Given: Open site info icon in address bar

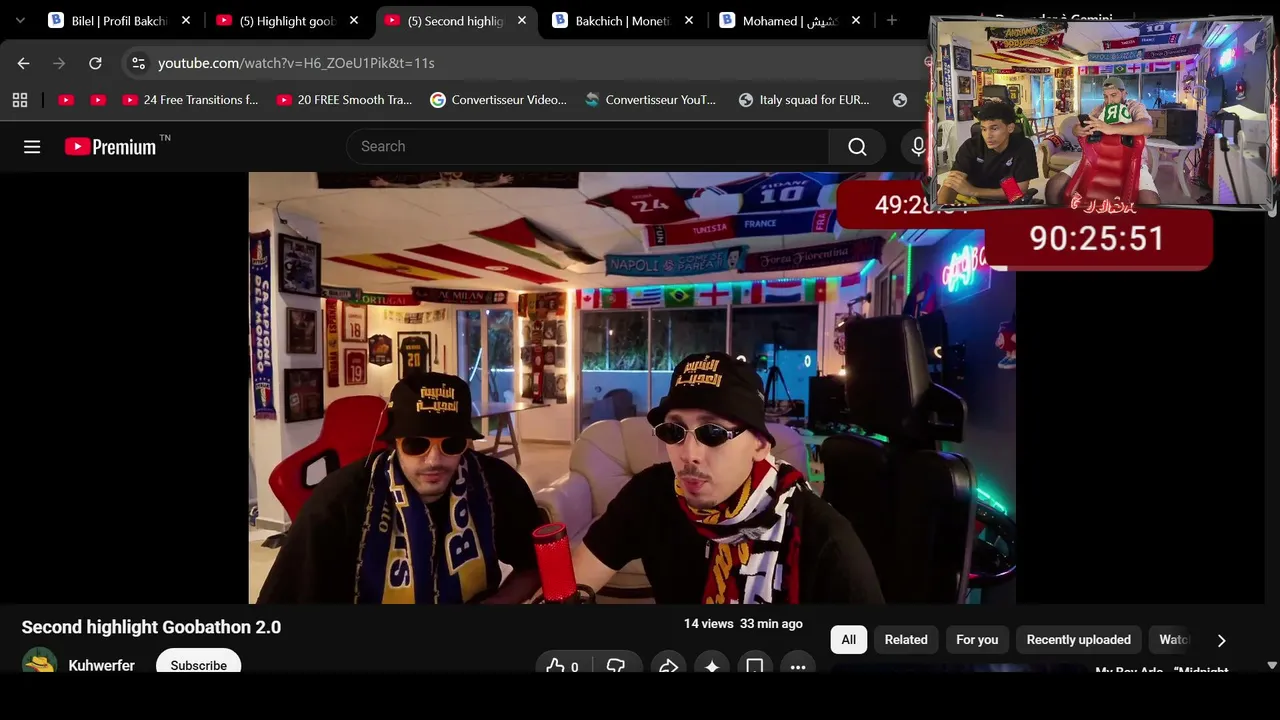Looking at the screenshot, I should point(138,63).
